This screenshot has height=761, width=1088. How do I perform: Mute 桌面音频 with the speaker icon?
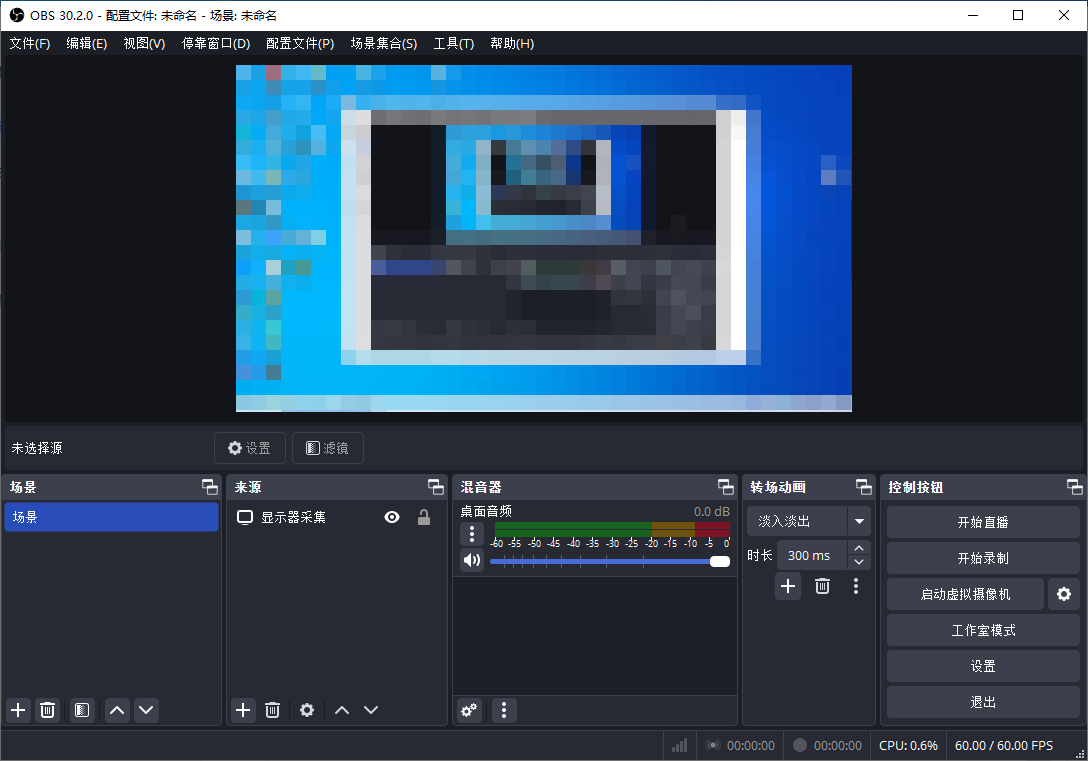[x=471, y=560]
